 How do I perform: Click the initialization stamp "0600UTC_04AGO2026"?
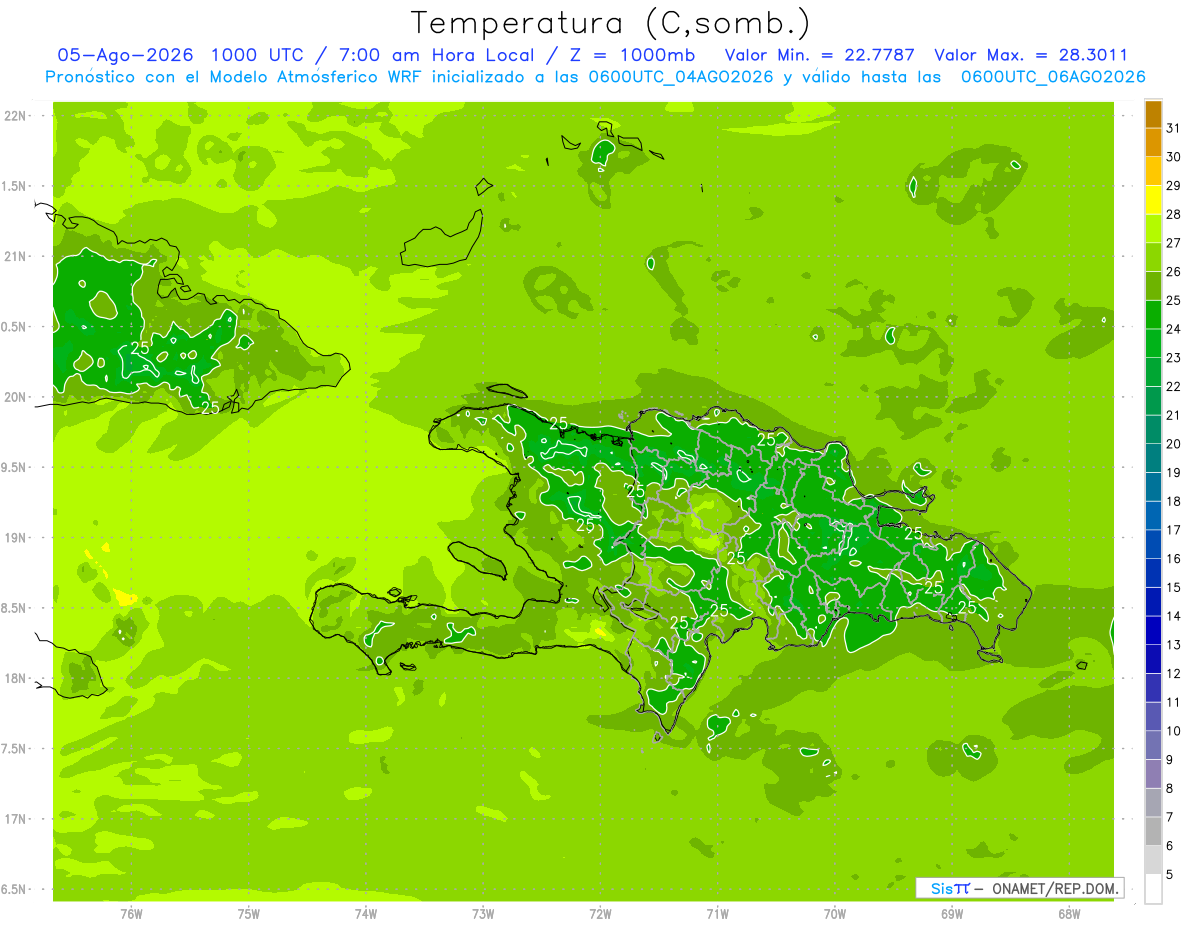681,77
